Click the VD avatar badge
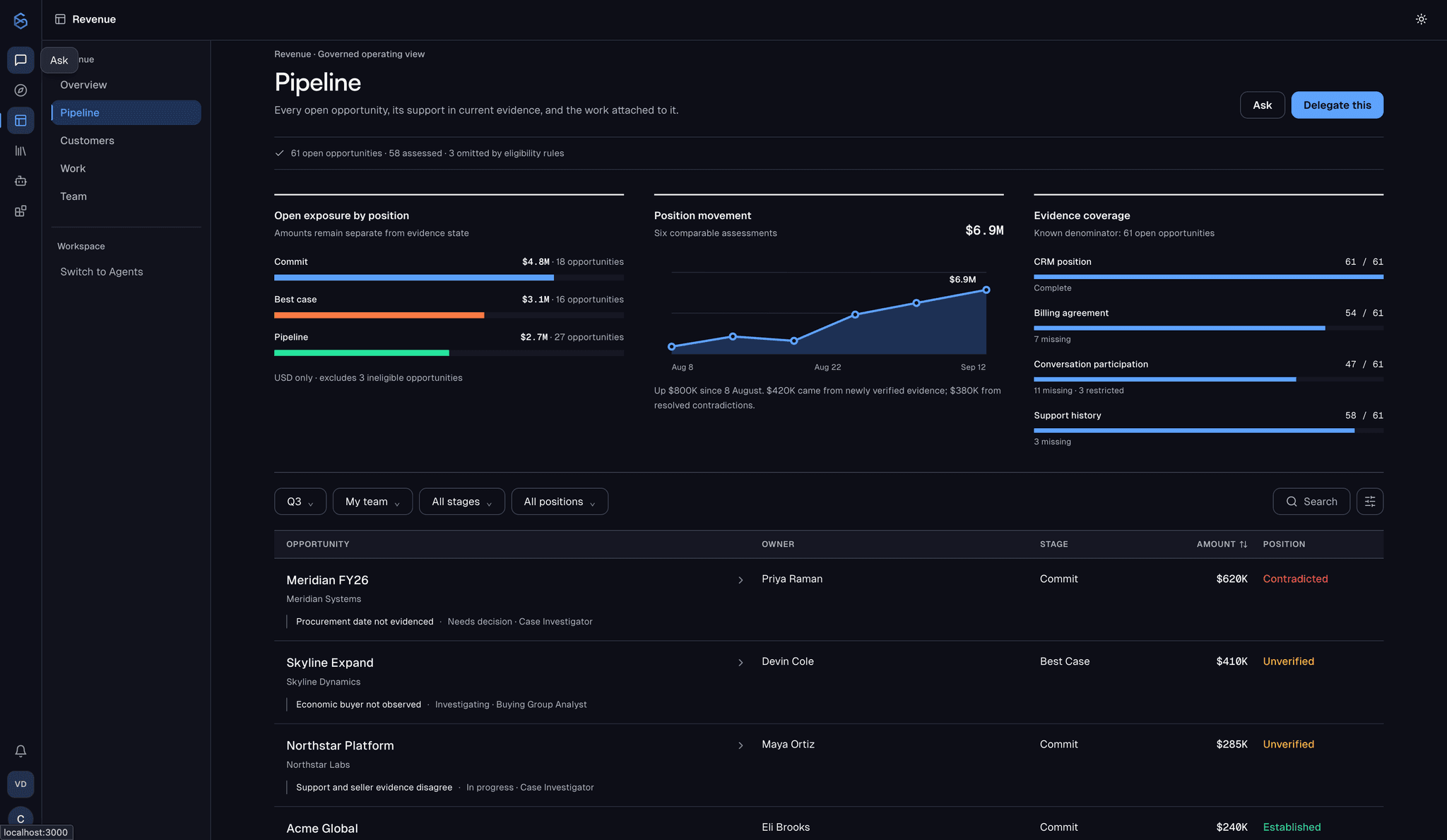Screen dimensions: 1447x840 pos(20,784)
